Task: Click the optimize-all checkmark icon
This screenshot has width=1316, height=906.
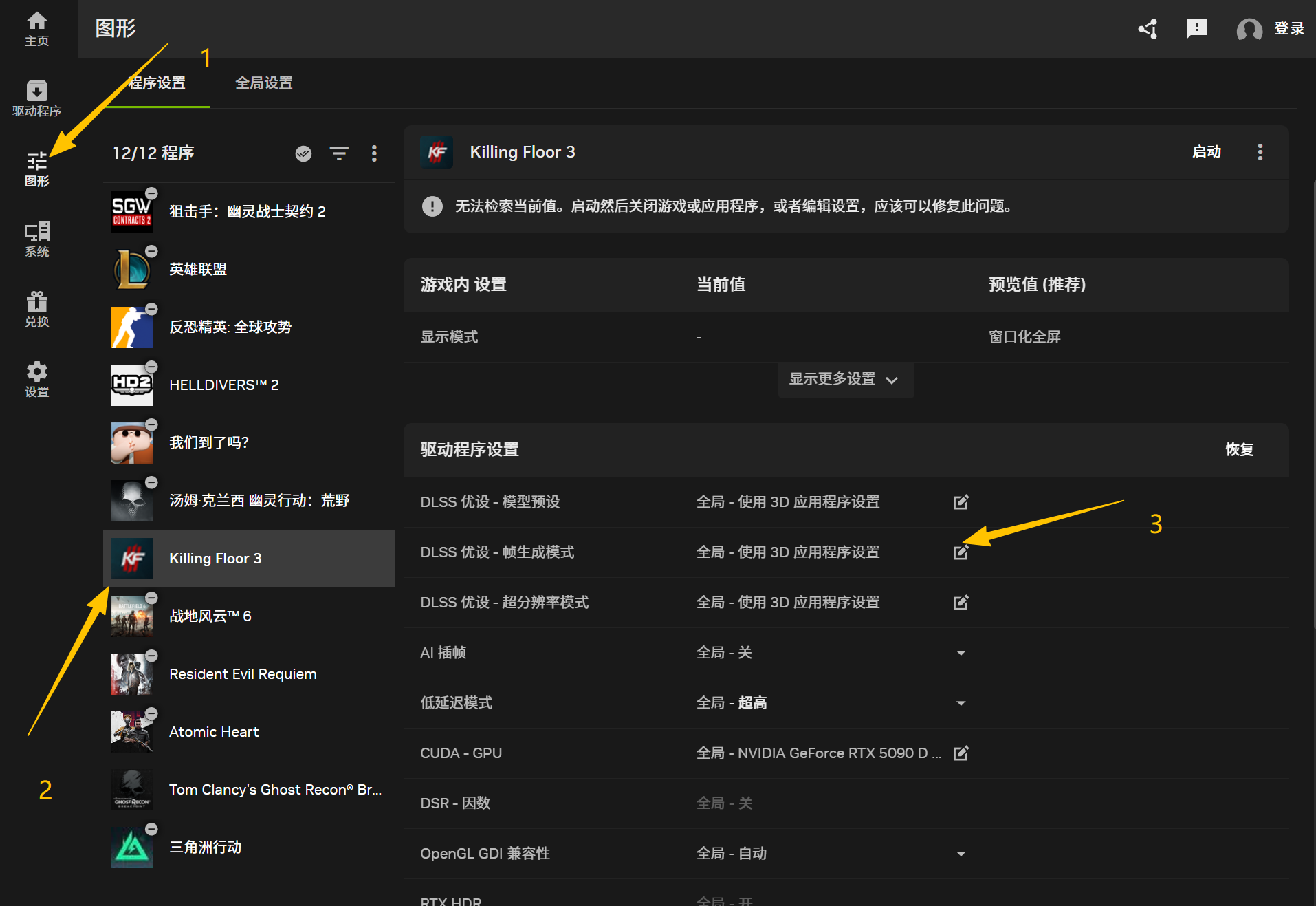Action: point(303,153)
